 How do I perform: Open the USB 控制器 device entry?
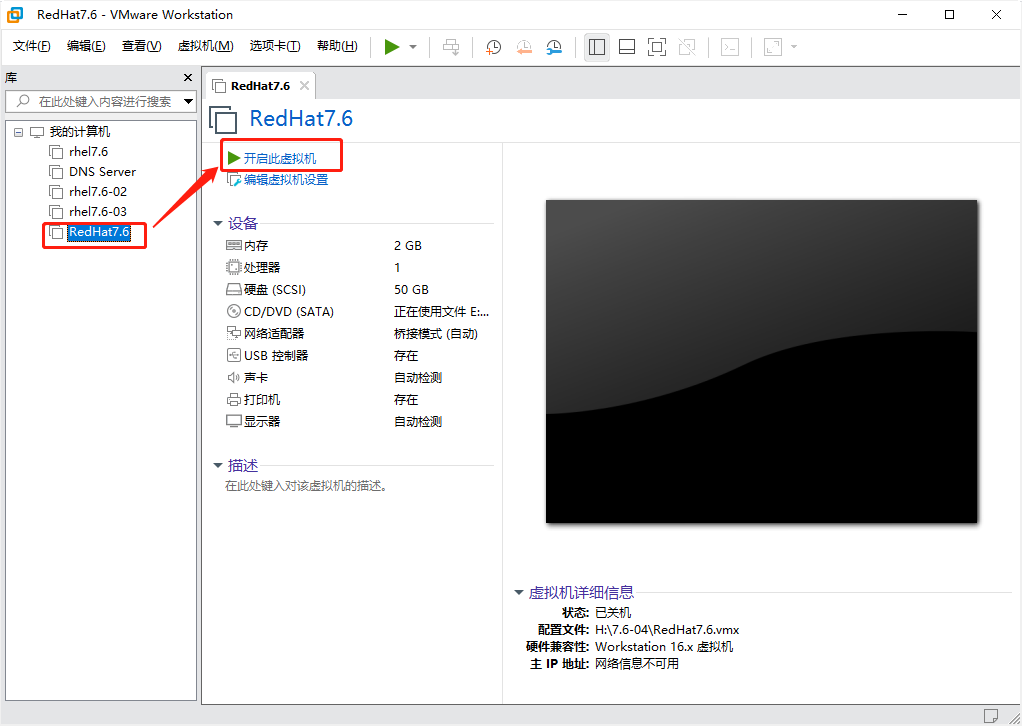click(275, 355)
